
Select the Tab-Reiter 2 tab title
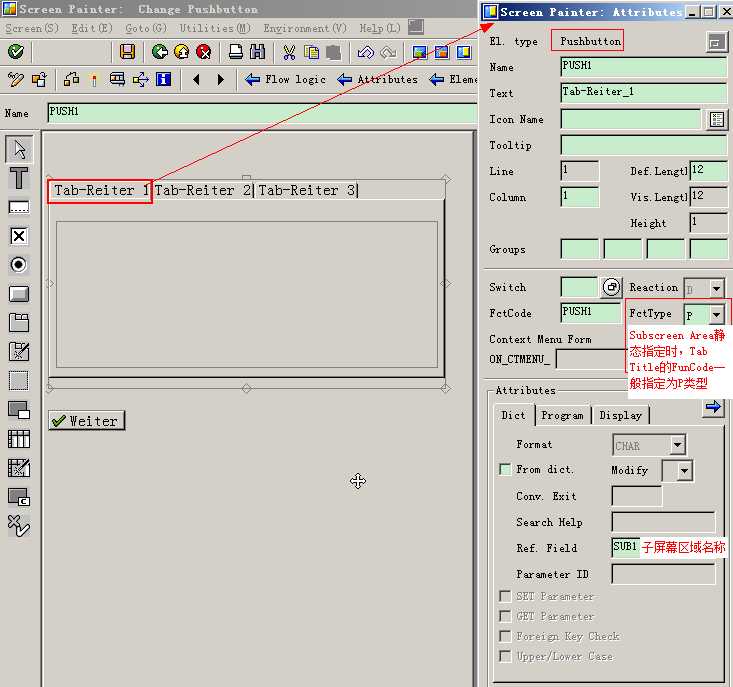coord(203,190)
